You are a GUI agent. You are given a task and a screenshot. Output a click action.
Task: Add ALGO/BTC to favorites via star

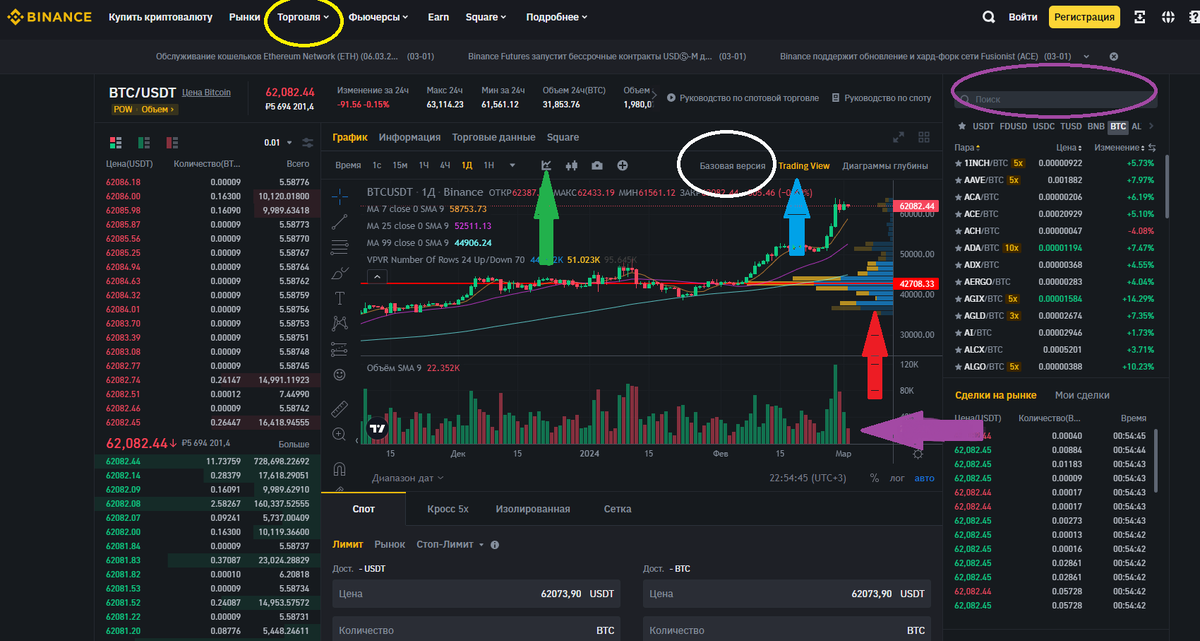(x=960, y=367)
